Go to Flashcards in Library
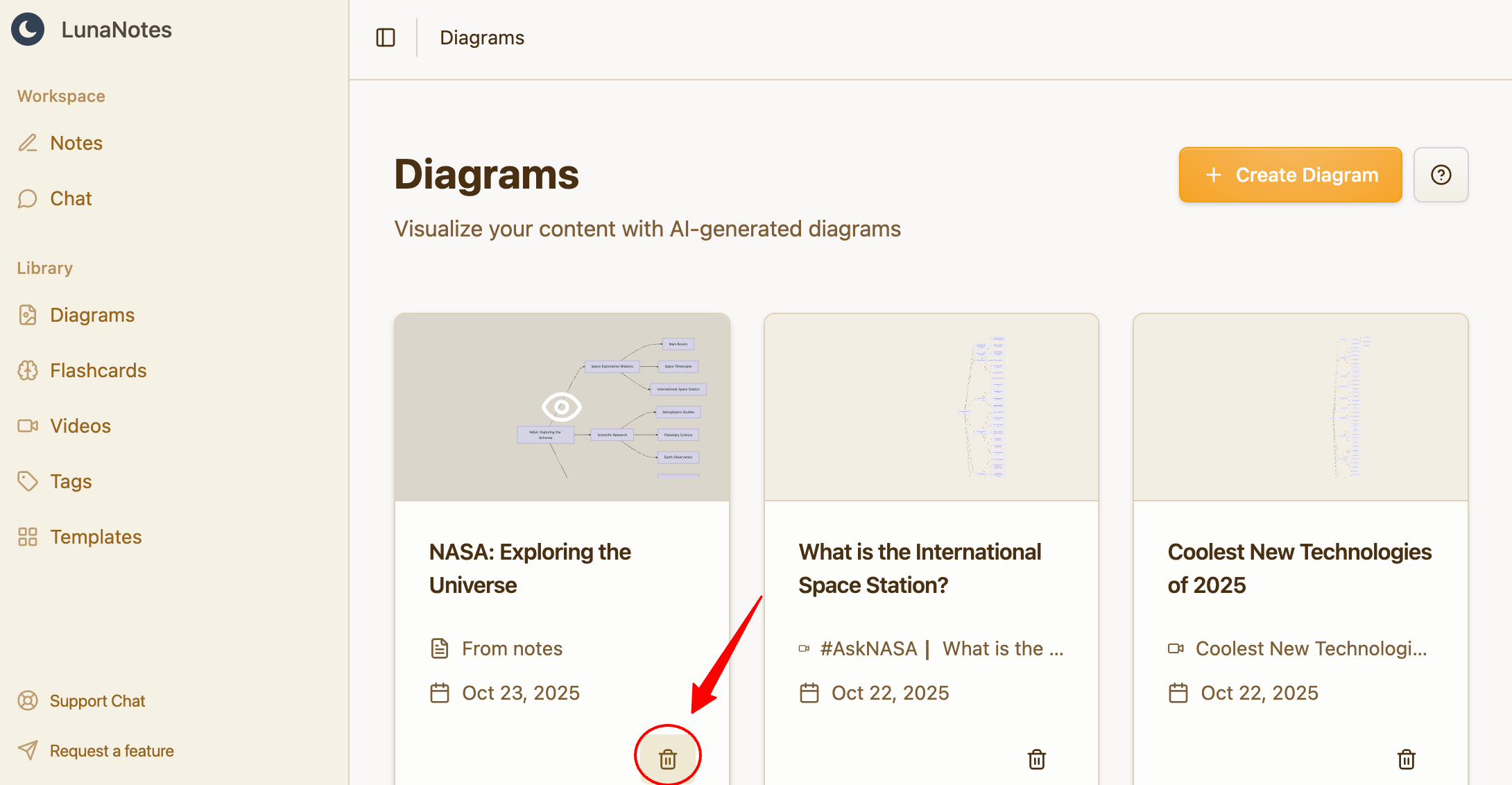This screenshot has height=785, width=1512. pyautogui.click(x=98, y=370)
